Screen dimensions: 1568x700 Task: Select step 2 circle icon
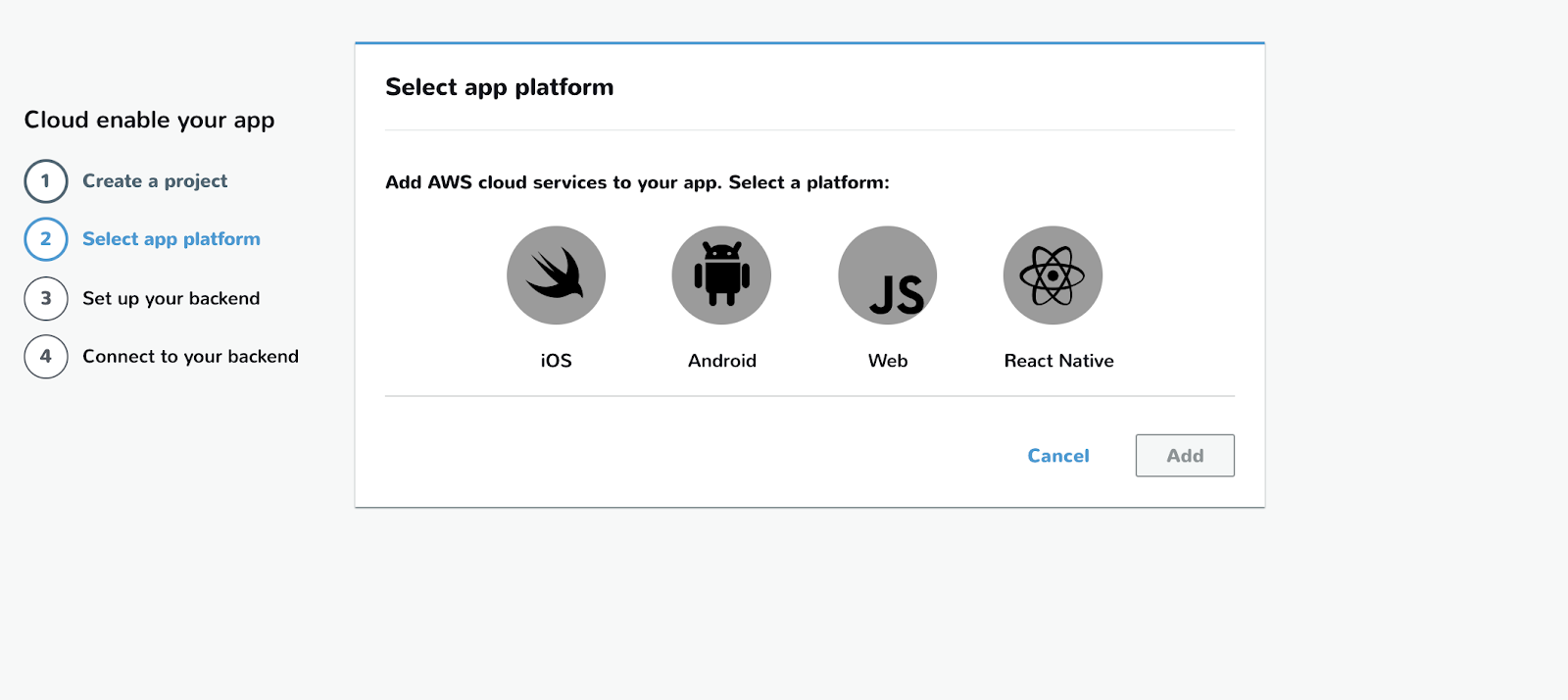46,239
